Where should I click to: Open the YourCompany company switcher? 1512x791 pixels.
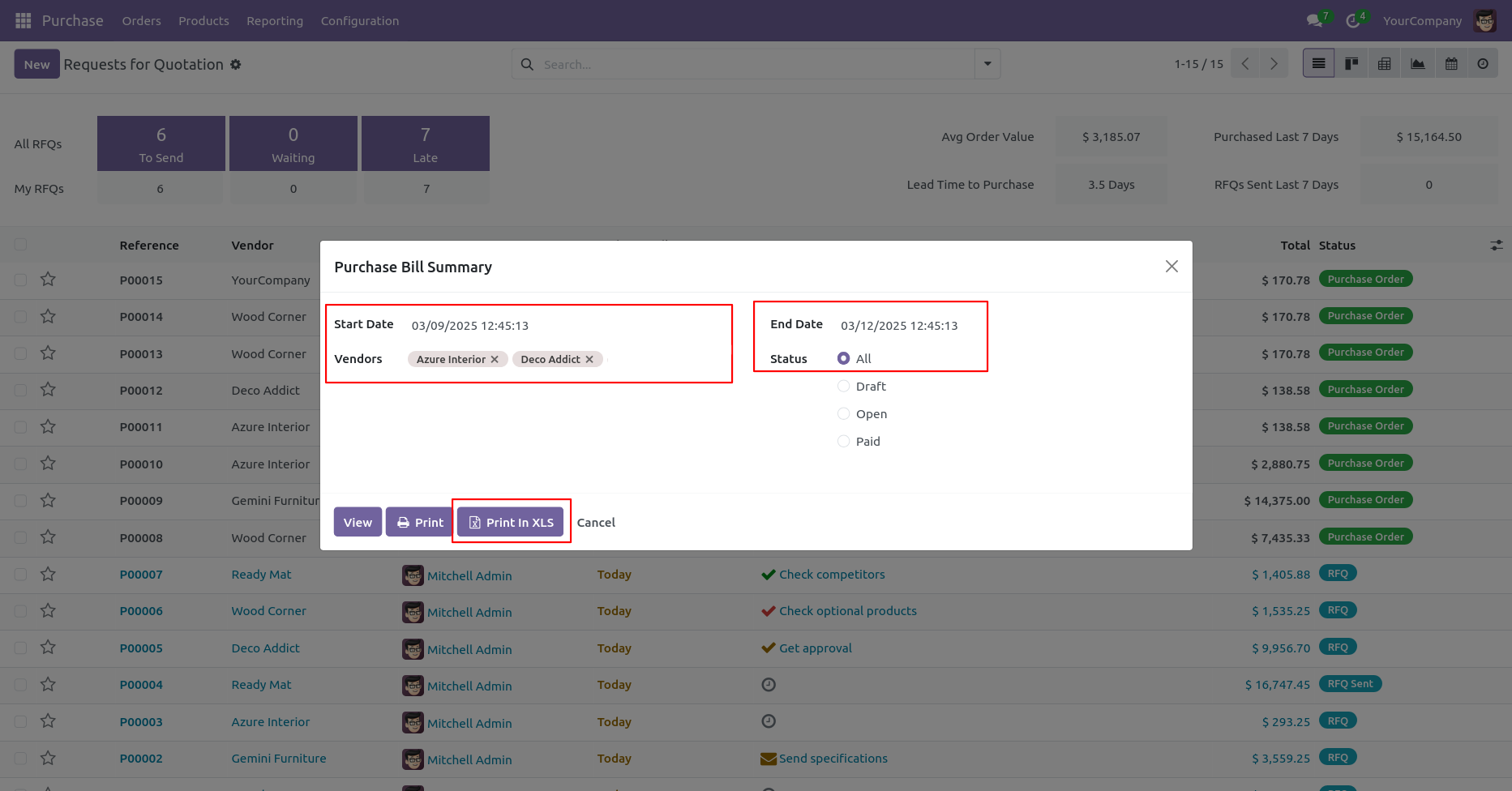[x=1422, y=20]
